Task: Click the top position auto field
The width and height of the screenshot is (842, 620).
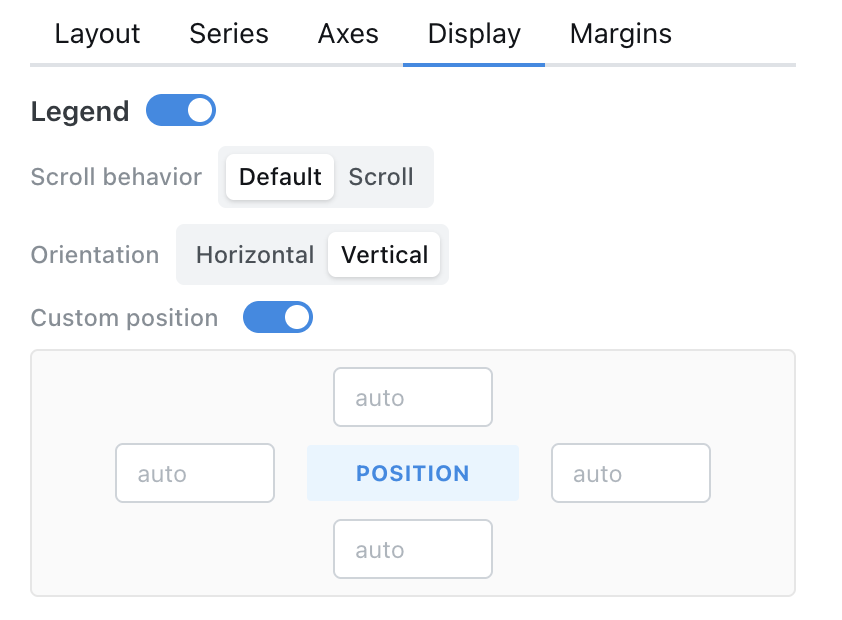Action: [x=412, y=398]
